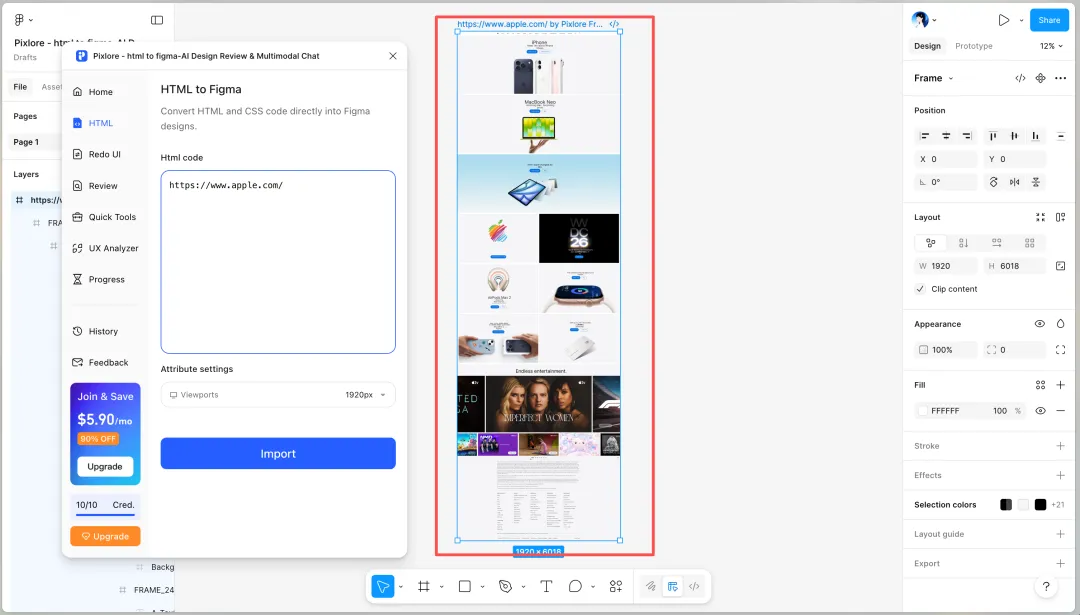Screen dimensions: 1080x615
Task: Open the Frame type dropdown
Action: pos(933,78)
